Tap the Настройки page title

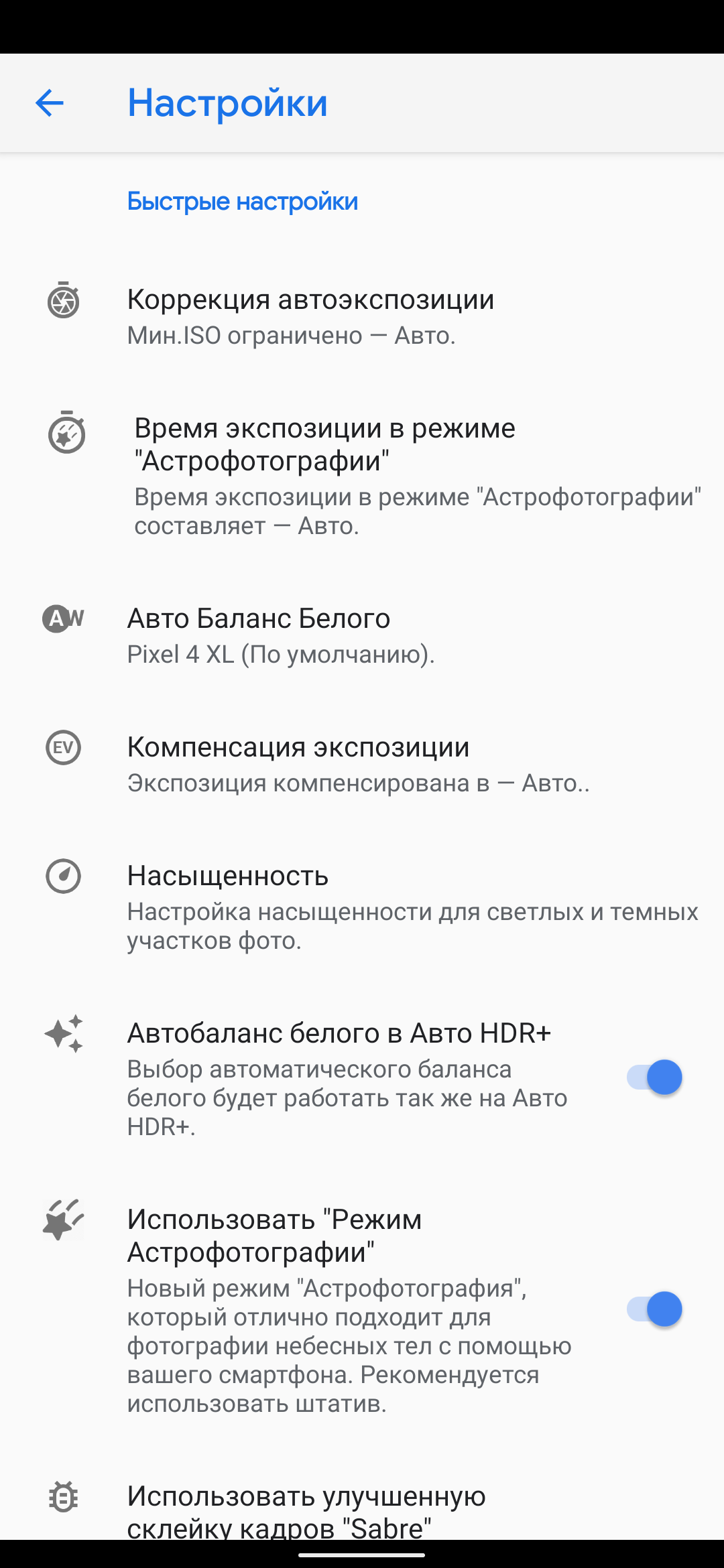coord(227,103)
